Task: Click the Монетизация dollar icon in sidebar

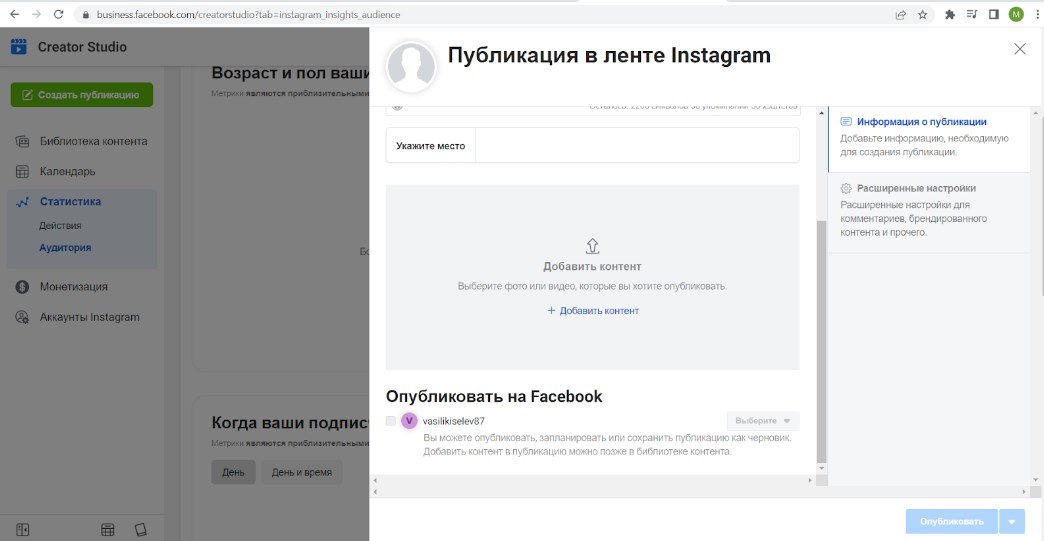Action: tap(21, 287)
